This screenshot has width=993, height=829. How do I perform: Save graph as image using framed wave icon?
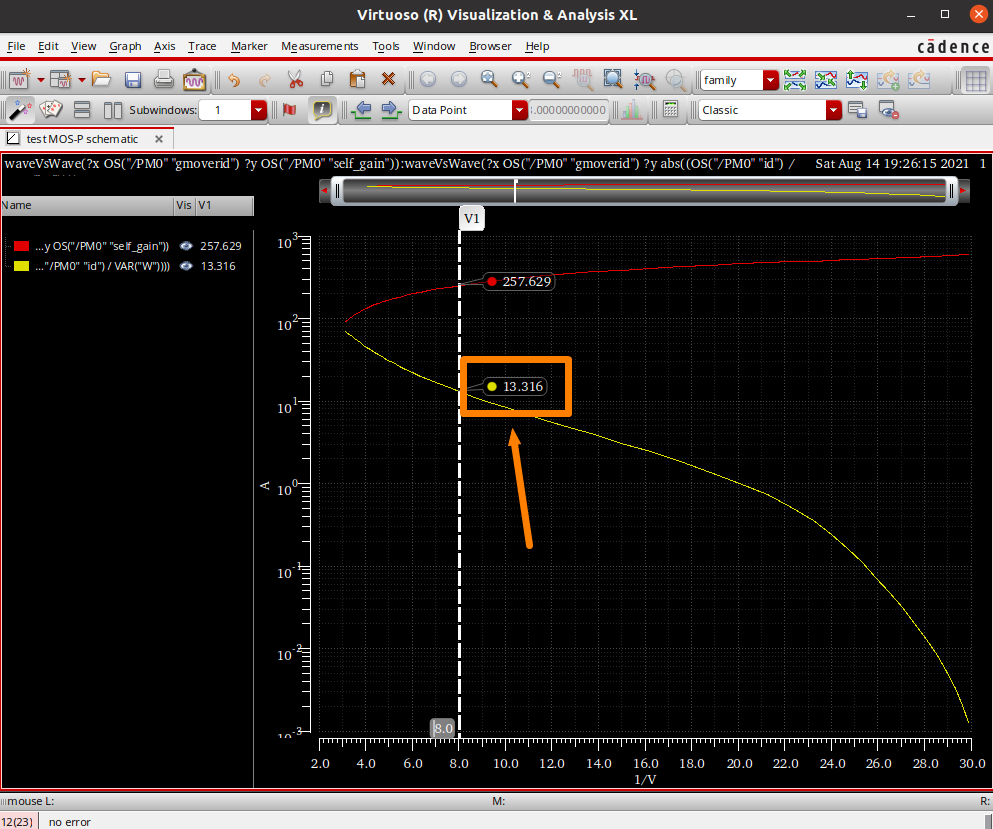click(194, 80)
